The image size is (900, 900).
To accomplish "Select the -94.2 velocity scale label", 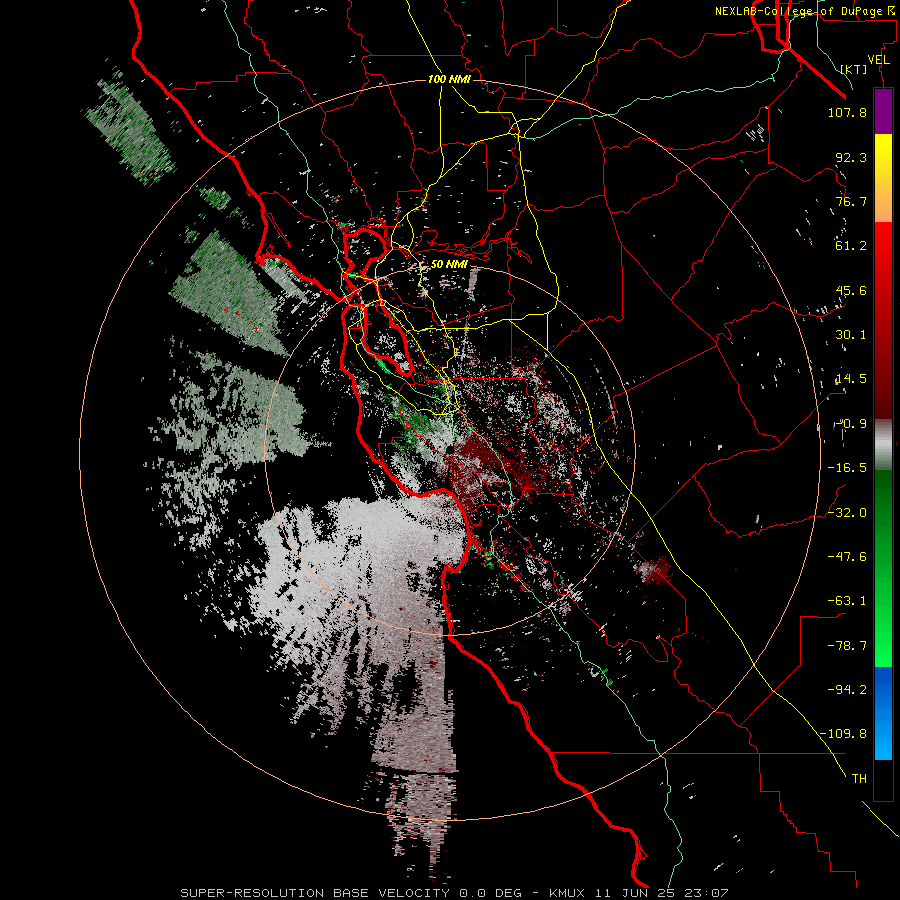I will [847, 689].
